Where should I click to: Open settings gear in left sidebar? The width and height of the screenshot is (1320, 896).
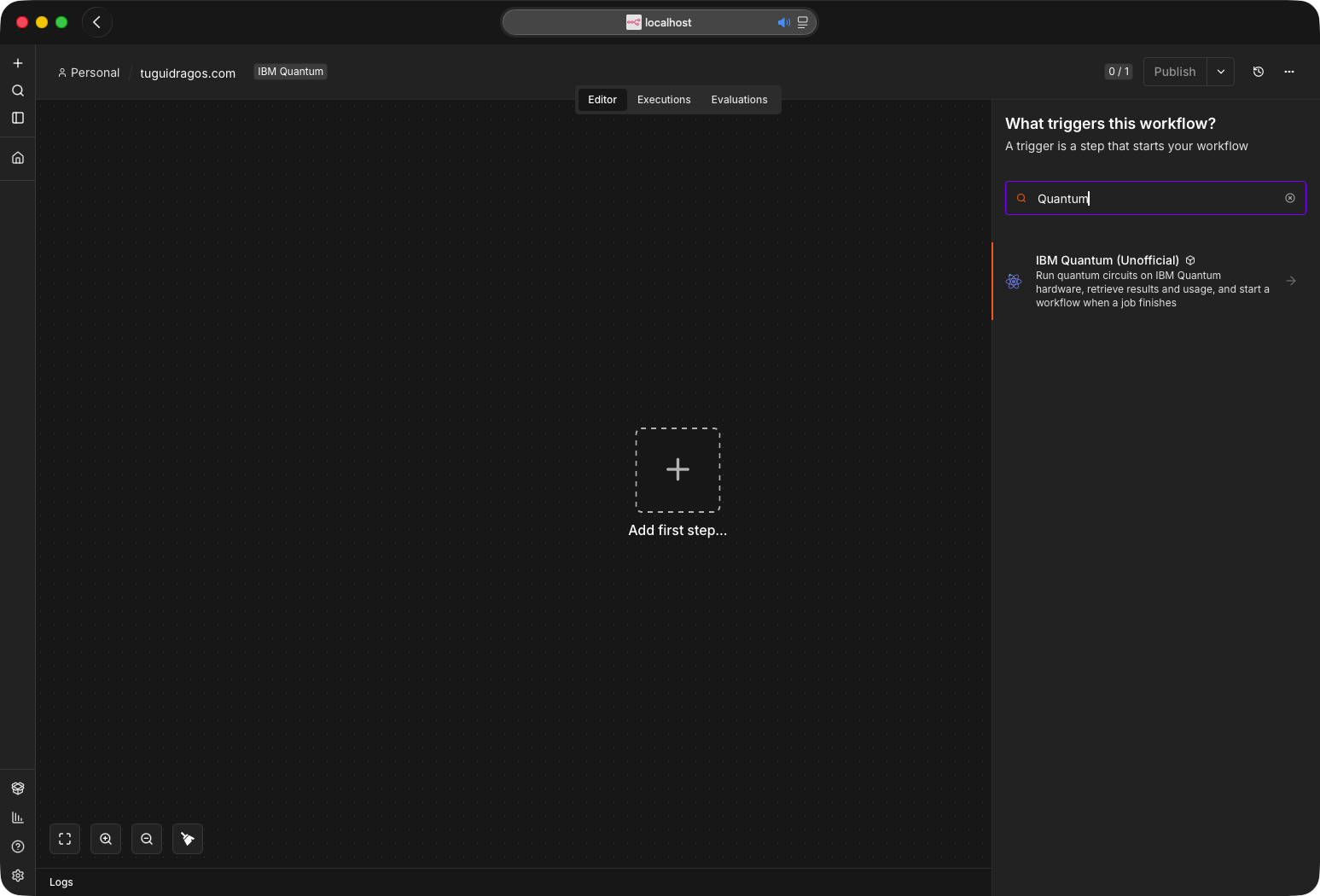(18, 876)
